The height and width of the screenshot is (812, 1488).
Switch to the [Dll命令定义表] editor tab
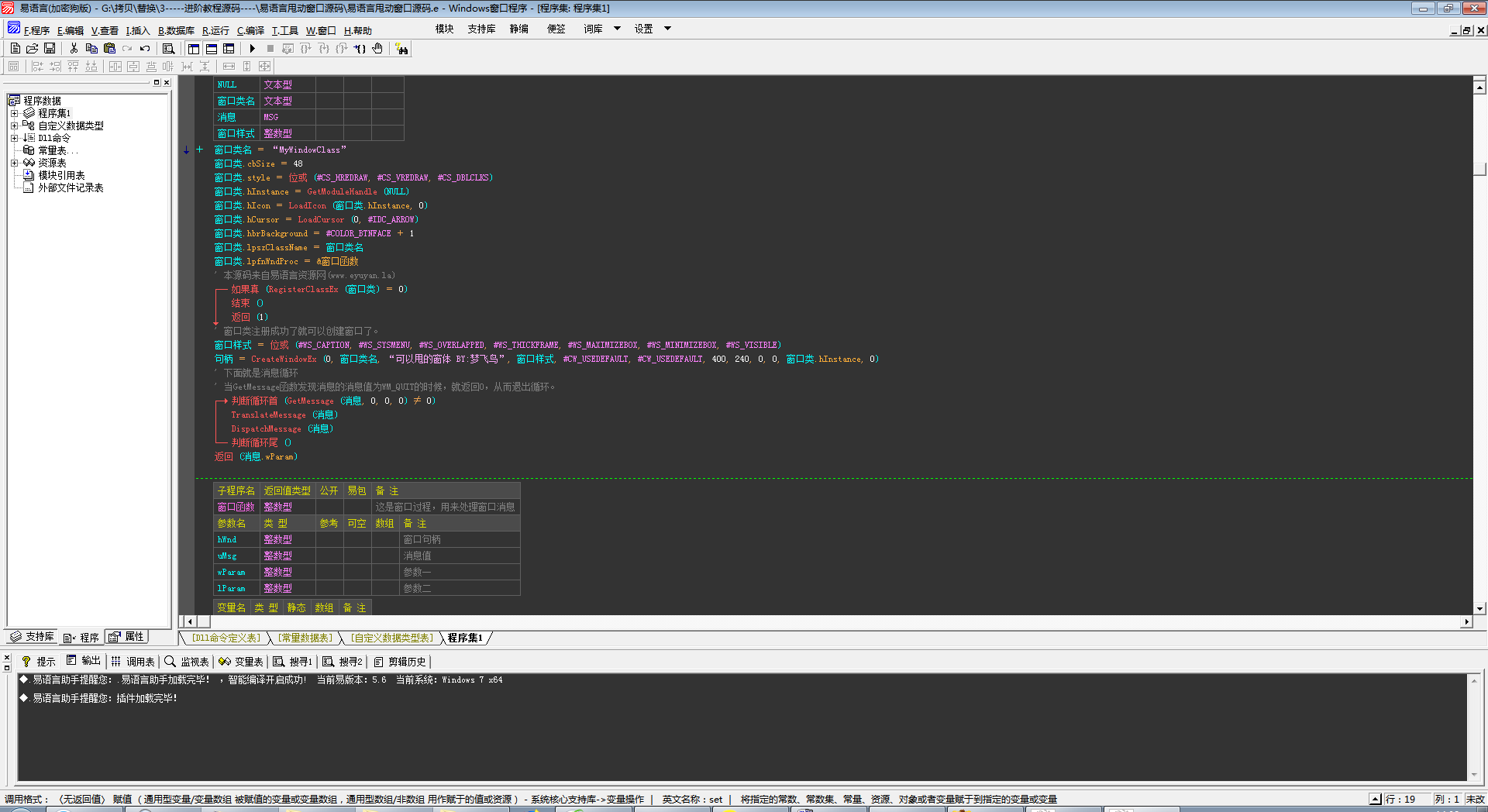point(226,638)
